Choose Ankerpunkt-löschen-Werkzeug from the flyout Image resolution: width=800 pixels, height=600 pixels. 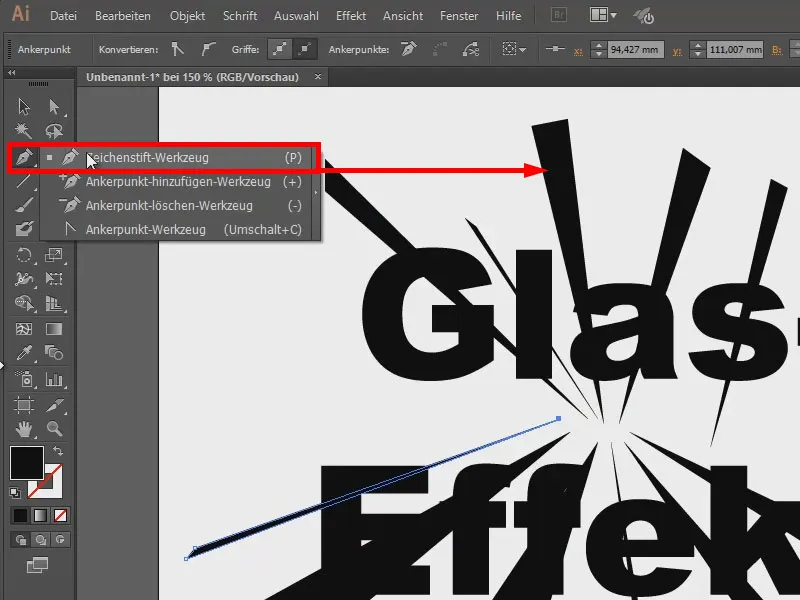tap(178, 206)
